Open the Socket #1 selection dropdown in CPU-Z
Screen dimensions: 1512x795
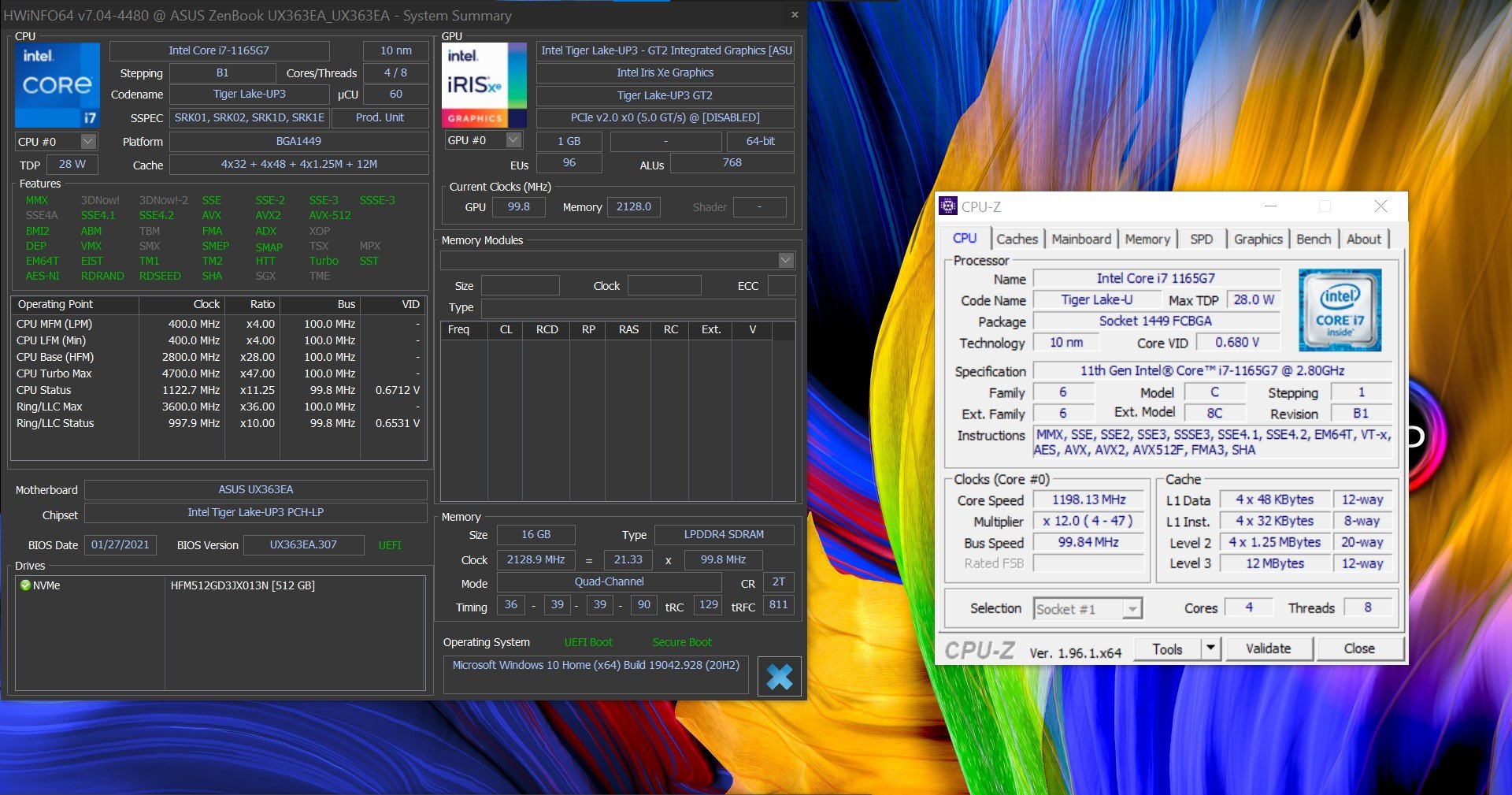(x=1132, y=609)
